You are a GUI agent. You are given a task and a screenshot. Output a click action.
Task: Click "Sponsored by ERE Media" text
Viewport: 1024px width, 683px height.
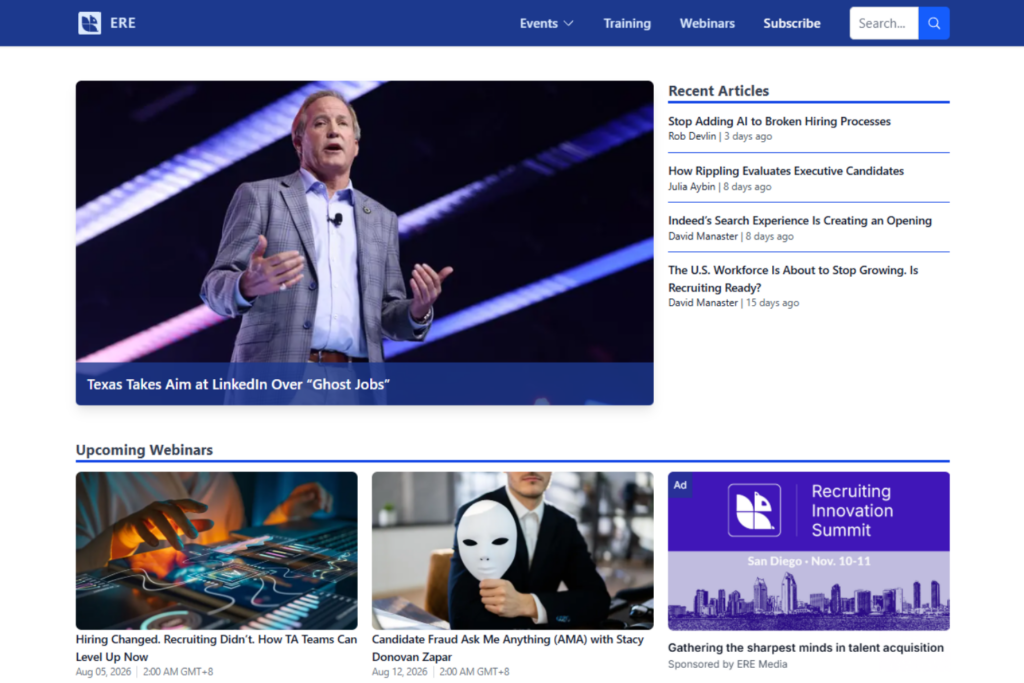tap(728, 664)
